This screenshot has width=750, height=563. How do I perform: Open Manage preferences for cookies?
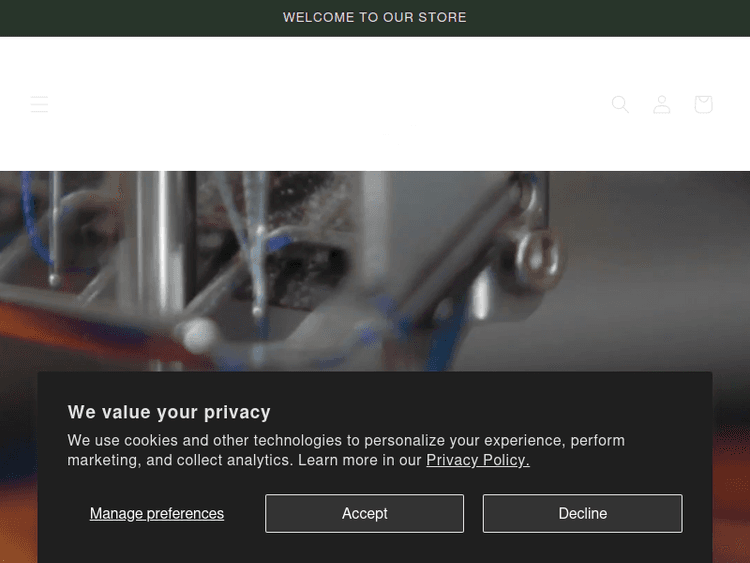(x=157, y=513)
